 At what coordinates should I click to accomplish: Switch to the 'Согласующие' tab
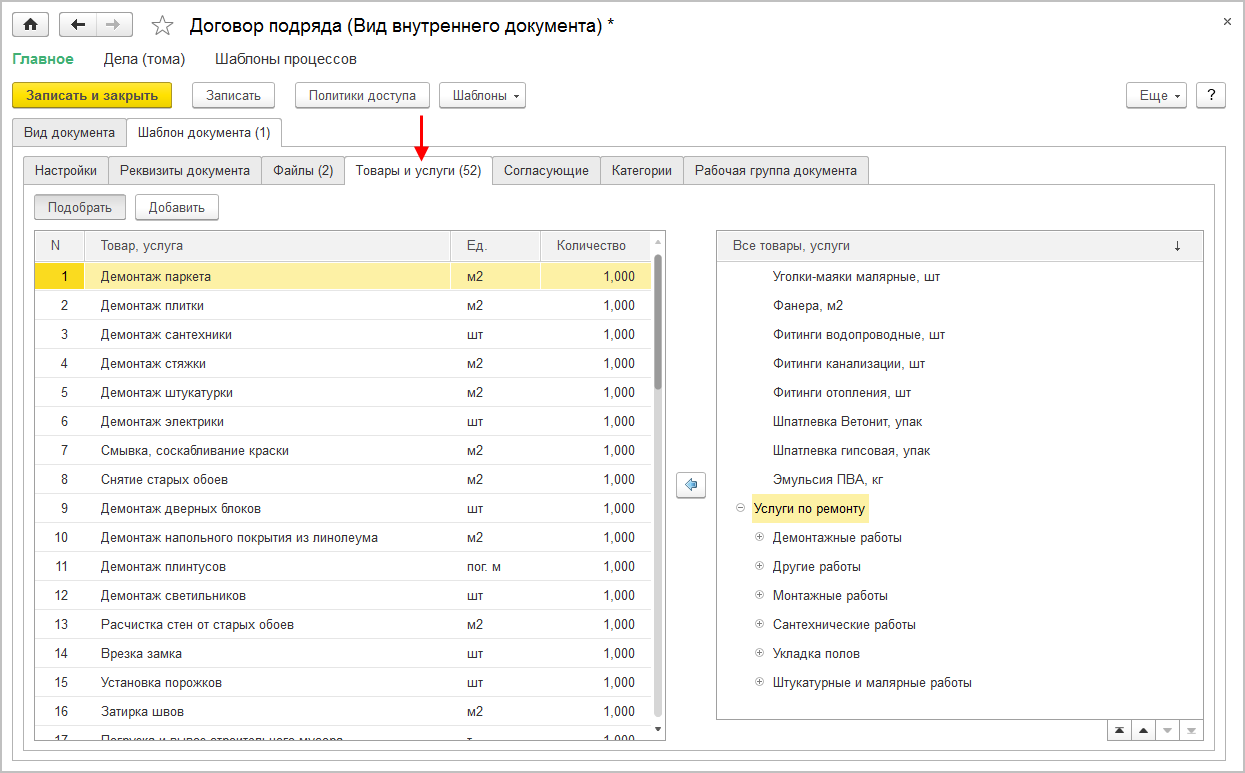click(x=546, y=171)
